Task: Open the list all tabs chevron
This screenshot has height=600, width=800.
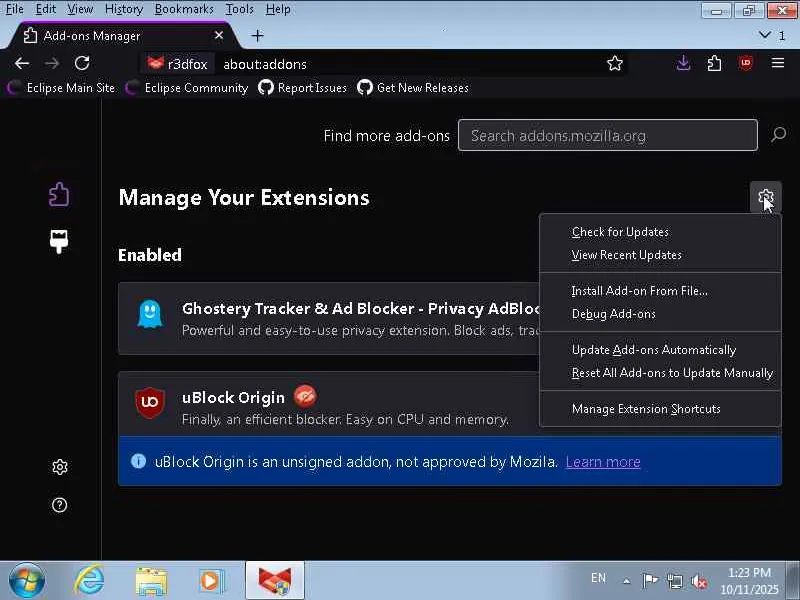Action: coord(764,35)
